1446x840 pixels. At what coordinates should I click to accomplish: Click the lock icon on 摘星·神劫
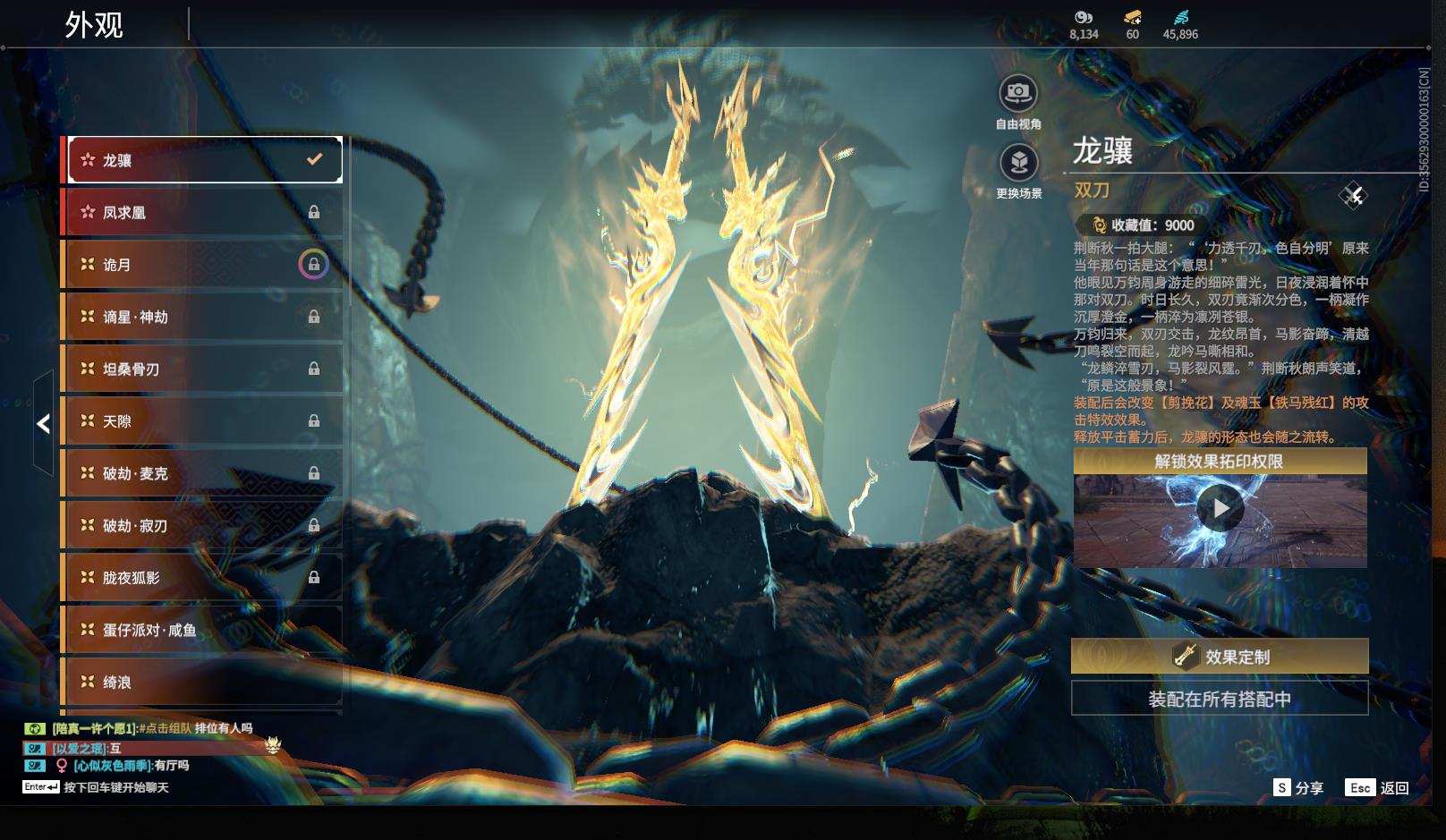click(314, 317)
